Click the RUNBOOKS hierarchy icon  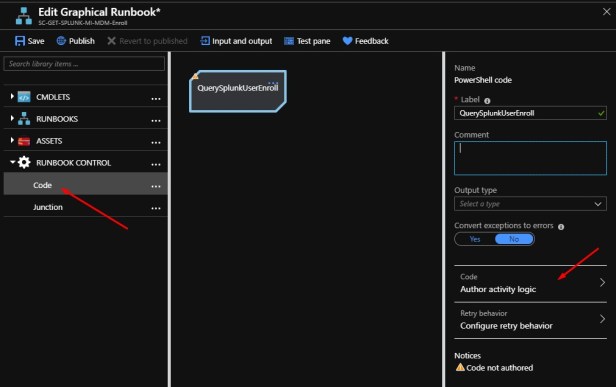24,119
